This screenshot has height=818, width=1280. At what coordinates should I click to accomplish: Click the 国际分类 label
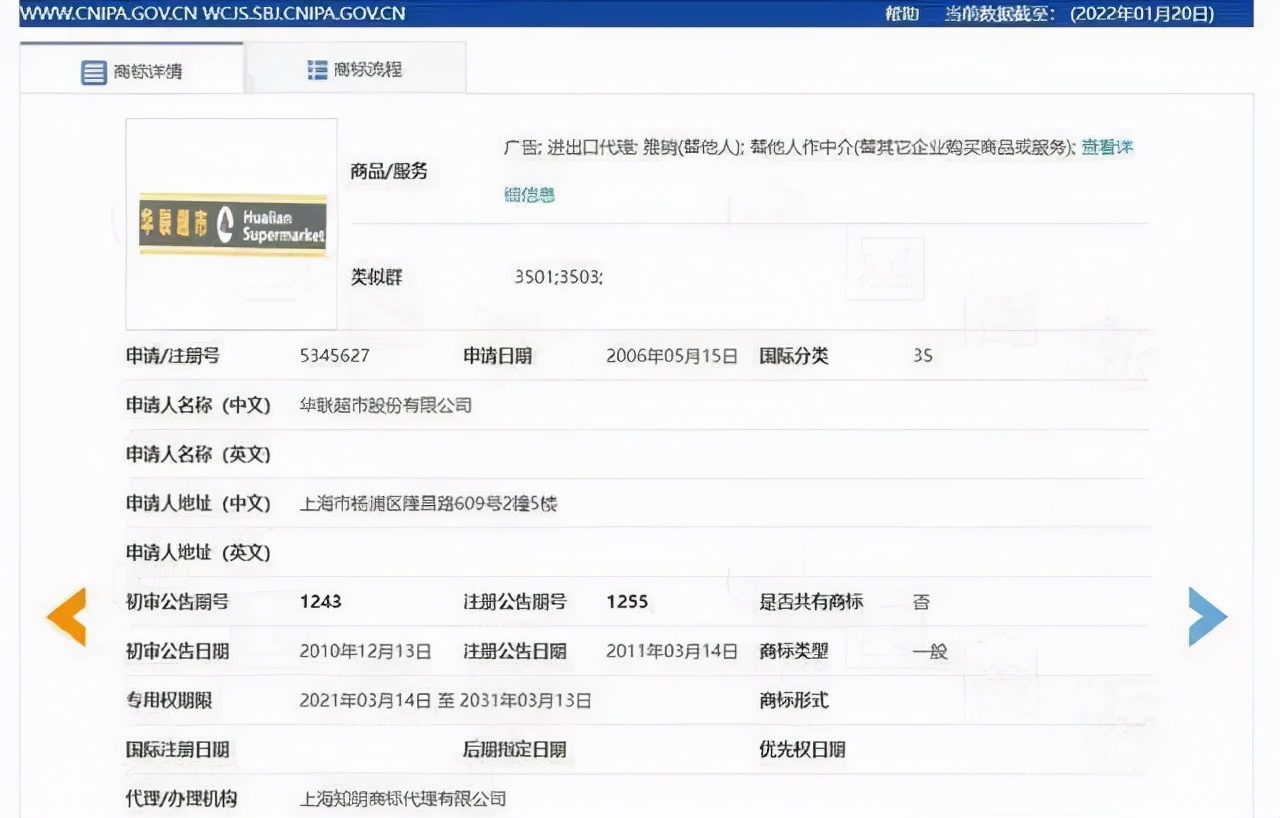795,356
